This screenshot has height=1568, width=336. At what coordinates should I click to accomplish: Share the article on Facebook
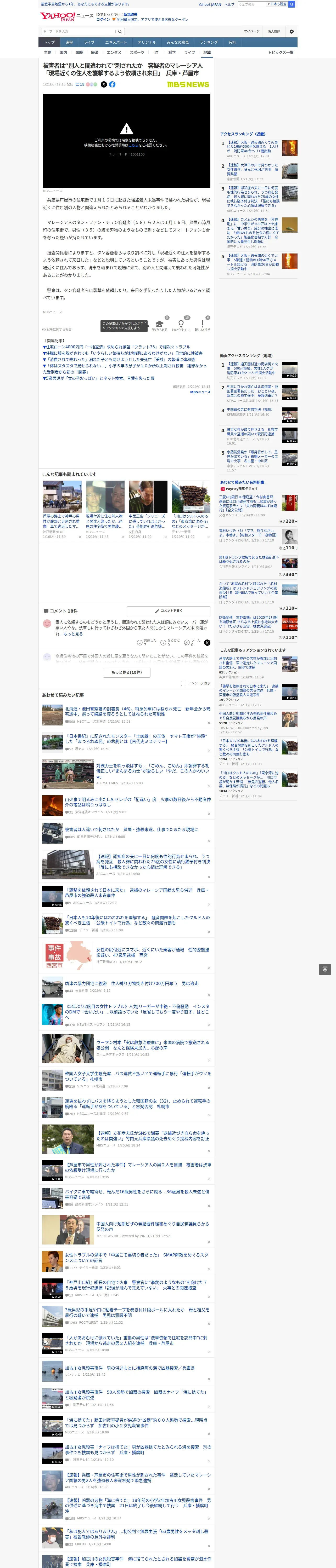click(112, 85)
